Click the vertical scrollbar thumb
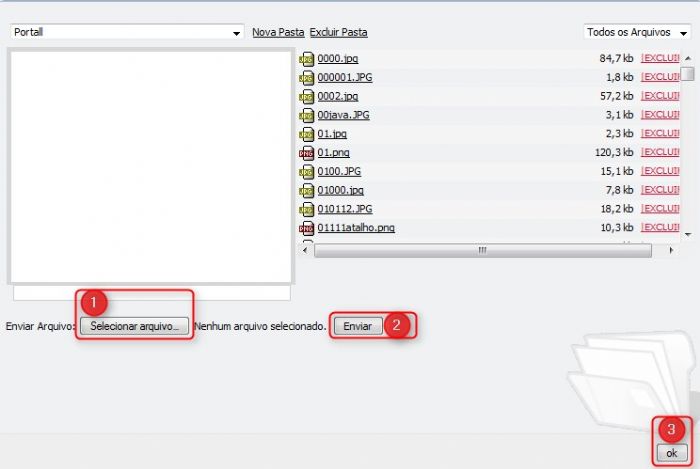Screen dimensions: 700x469 pyautogui.click(x=688, y=74)
